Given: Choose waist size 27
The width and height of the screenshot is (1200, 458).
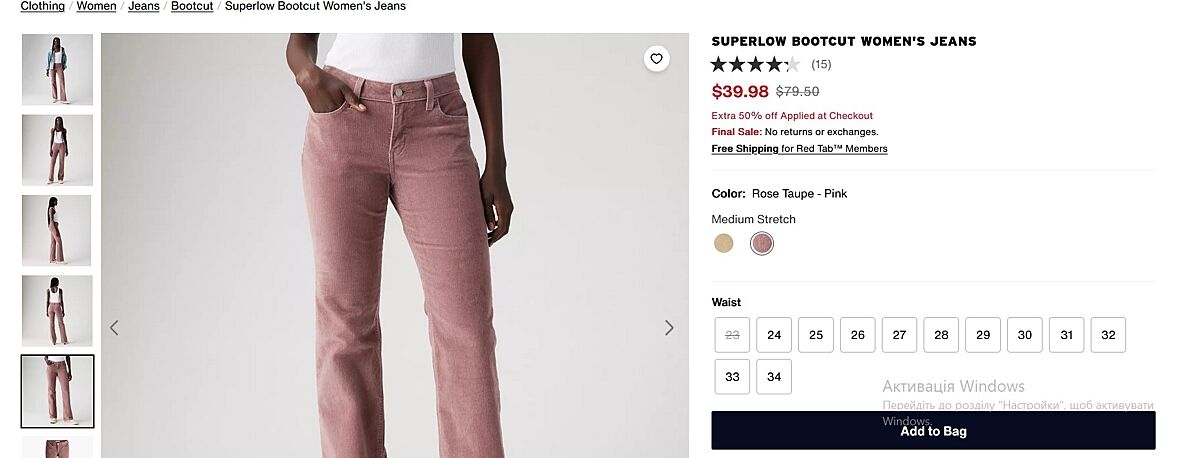Looking at the screenshot, I should click(x=899, y=335).
